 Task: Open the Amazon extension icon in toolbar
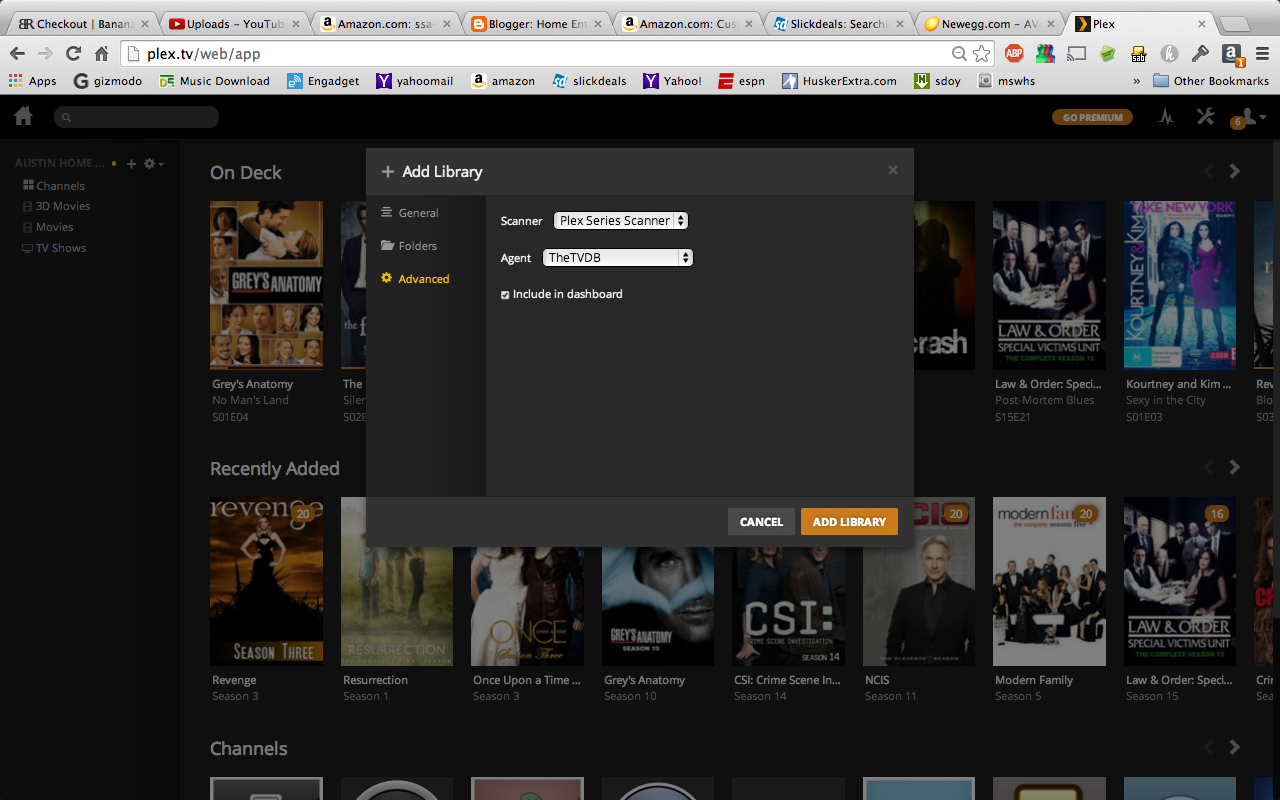point(1232,54)
